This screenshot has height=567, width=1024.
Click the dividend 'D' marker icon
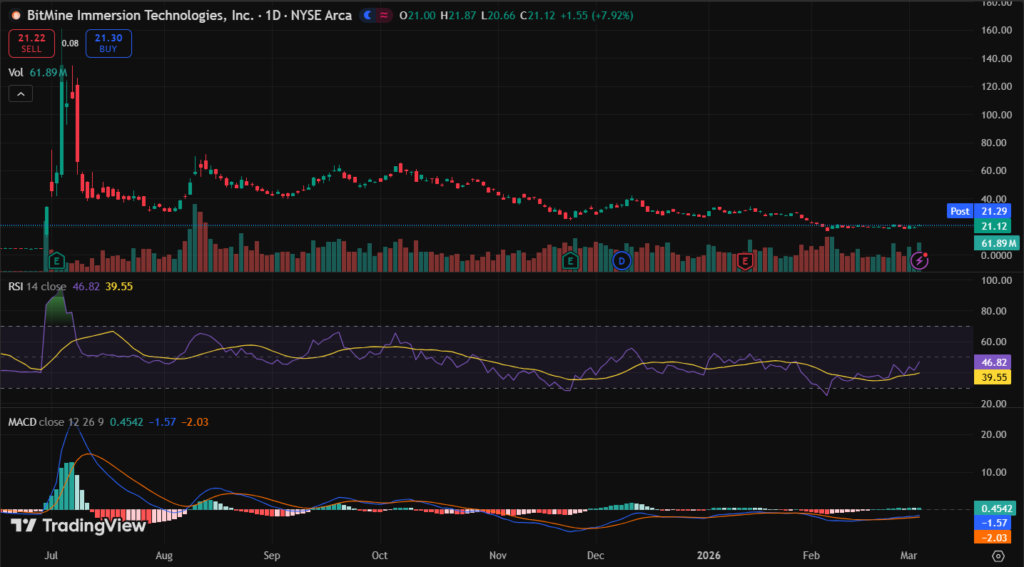tap(621, 261)
